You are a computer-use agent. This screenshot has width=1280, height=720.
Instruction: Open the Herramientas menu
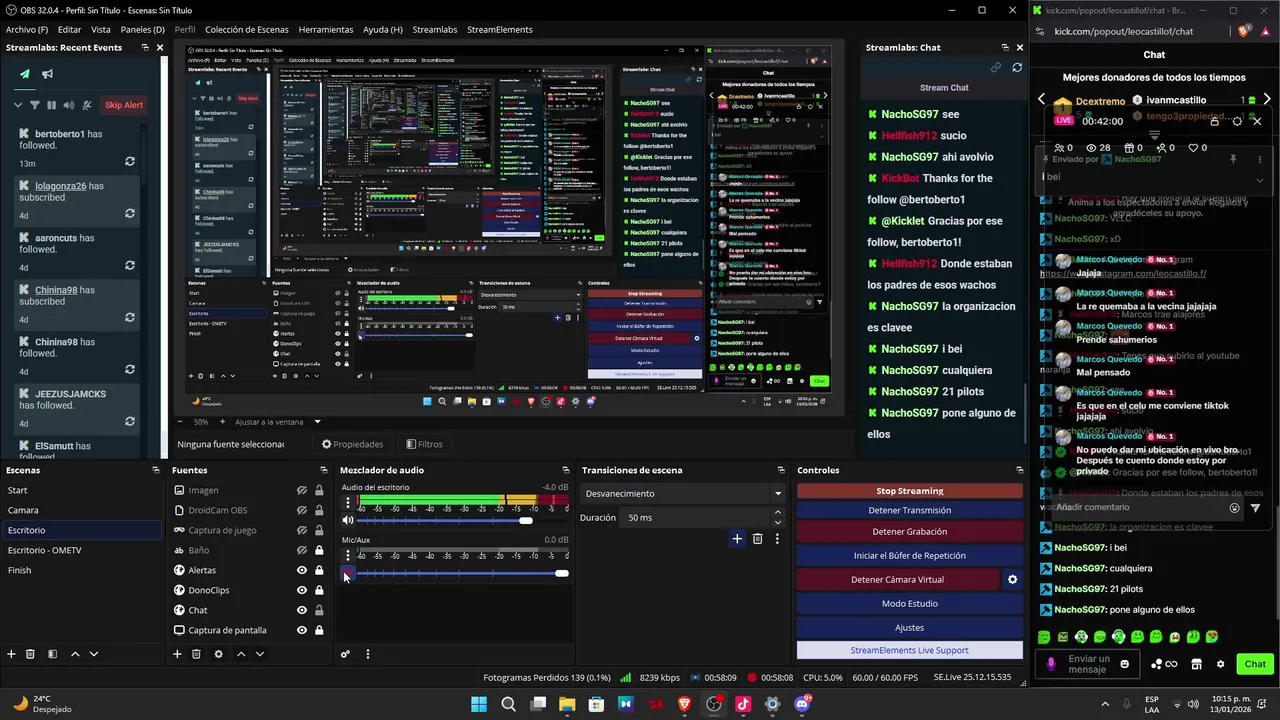[326, 30]
